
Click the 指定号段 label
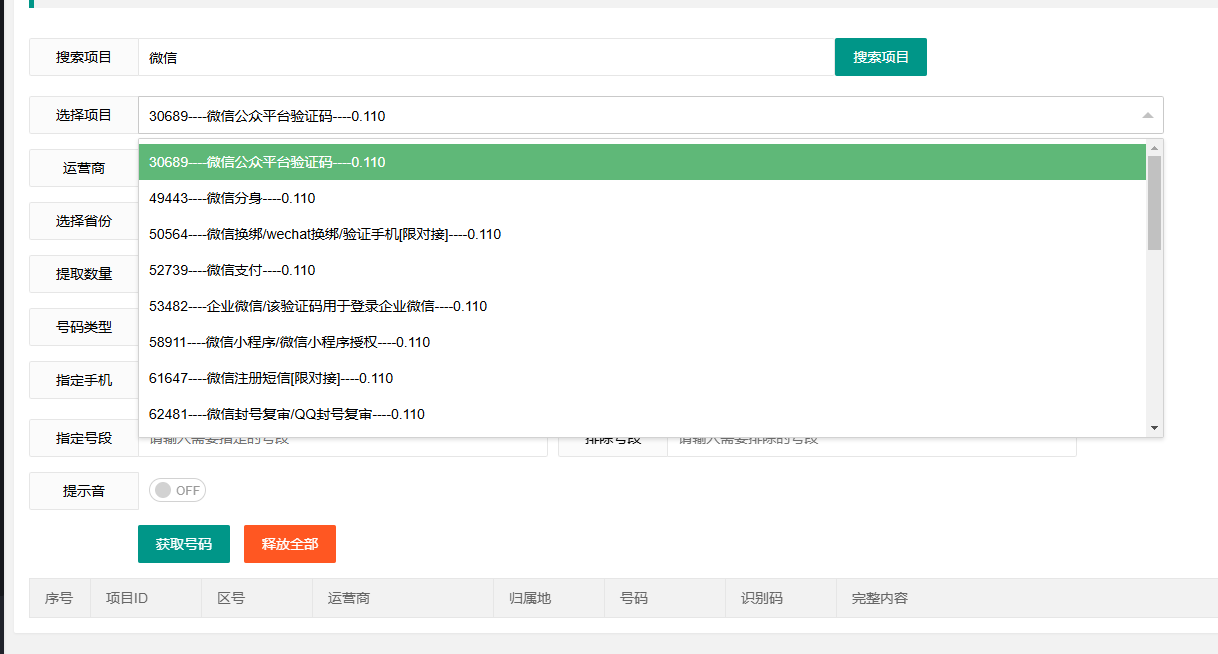(x=84, y=438)
